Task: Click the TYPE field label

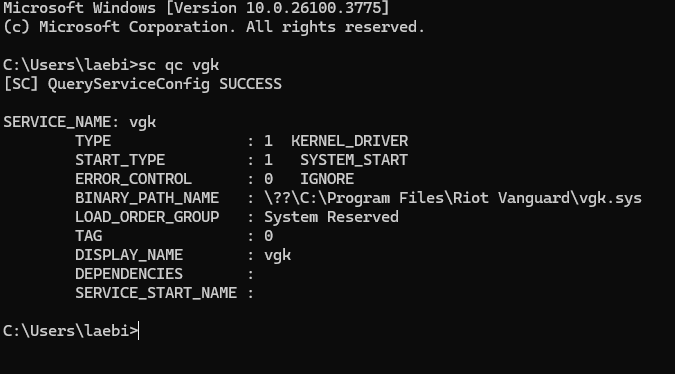Action: (x=93, y=141)
